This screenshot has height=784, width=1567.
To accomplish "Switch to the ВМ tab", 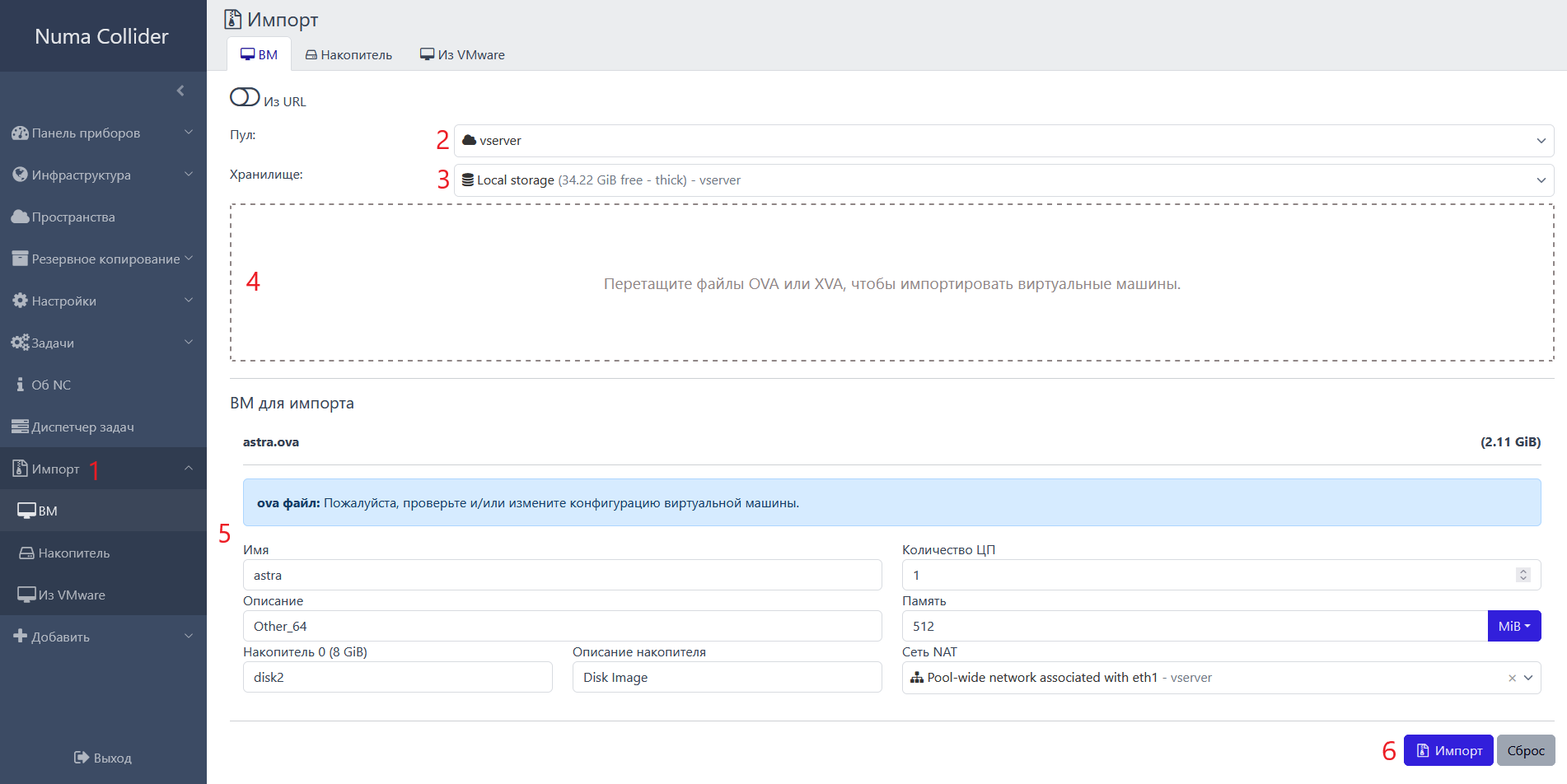I will [259, 54].
